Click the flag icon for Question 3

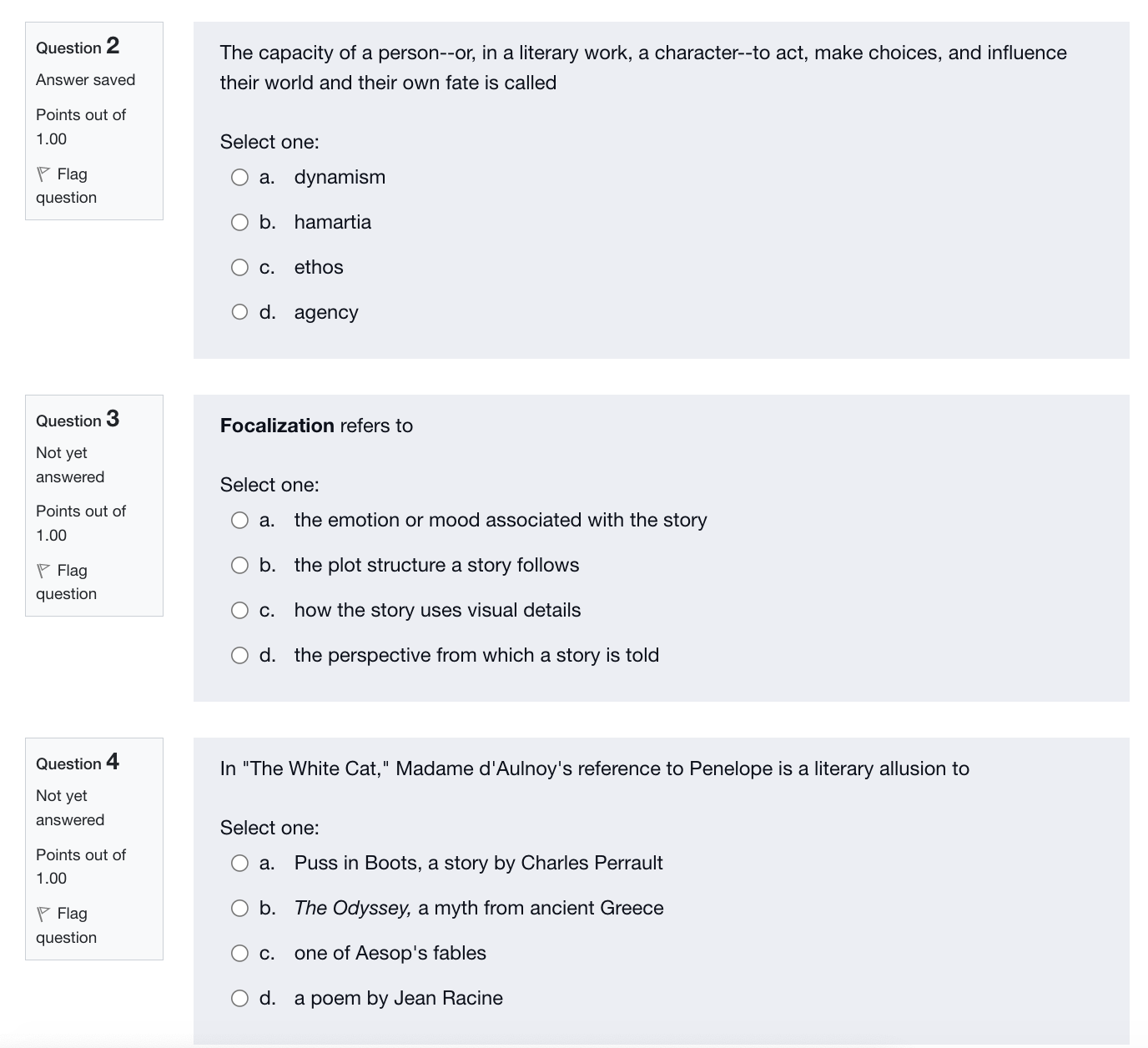coord(43,571)
